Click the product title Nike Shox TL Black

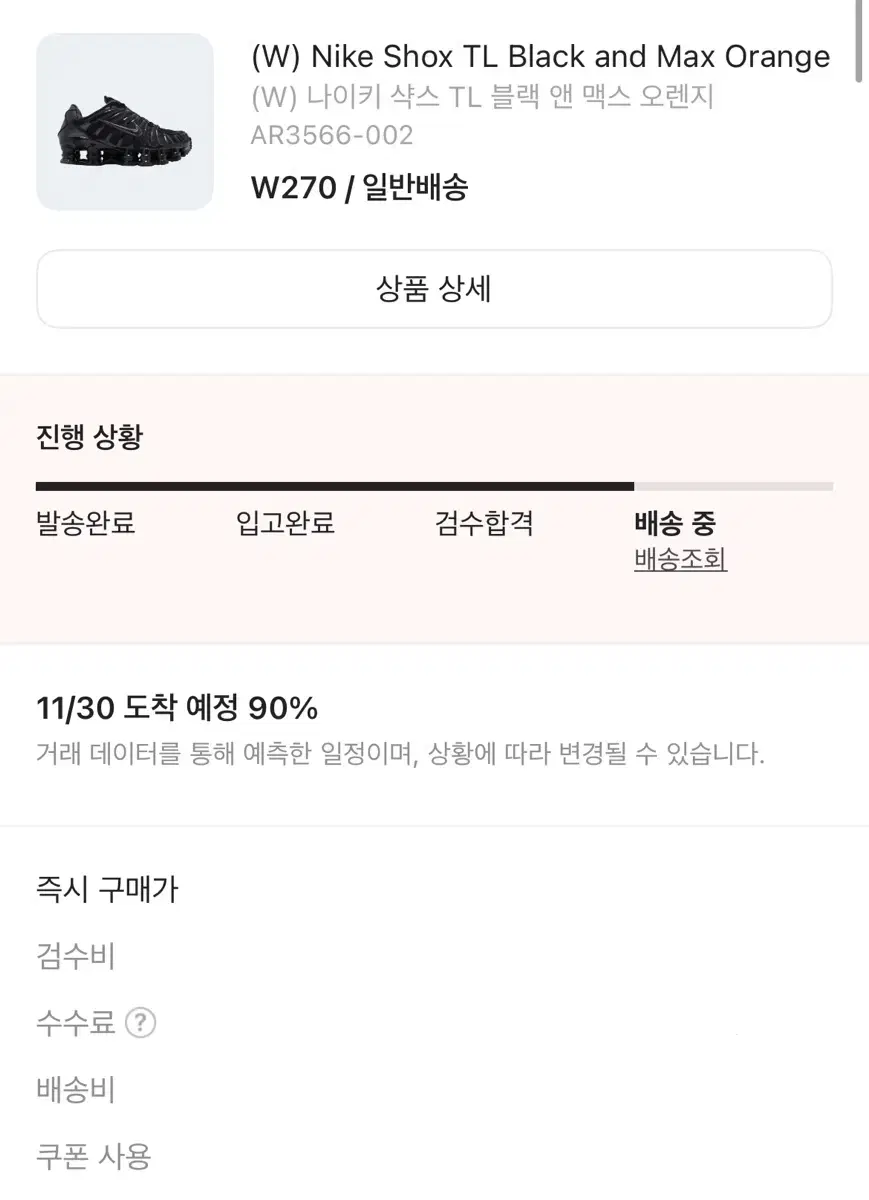point(541,56)
